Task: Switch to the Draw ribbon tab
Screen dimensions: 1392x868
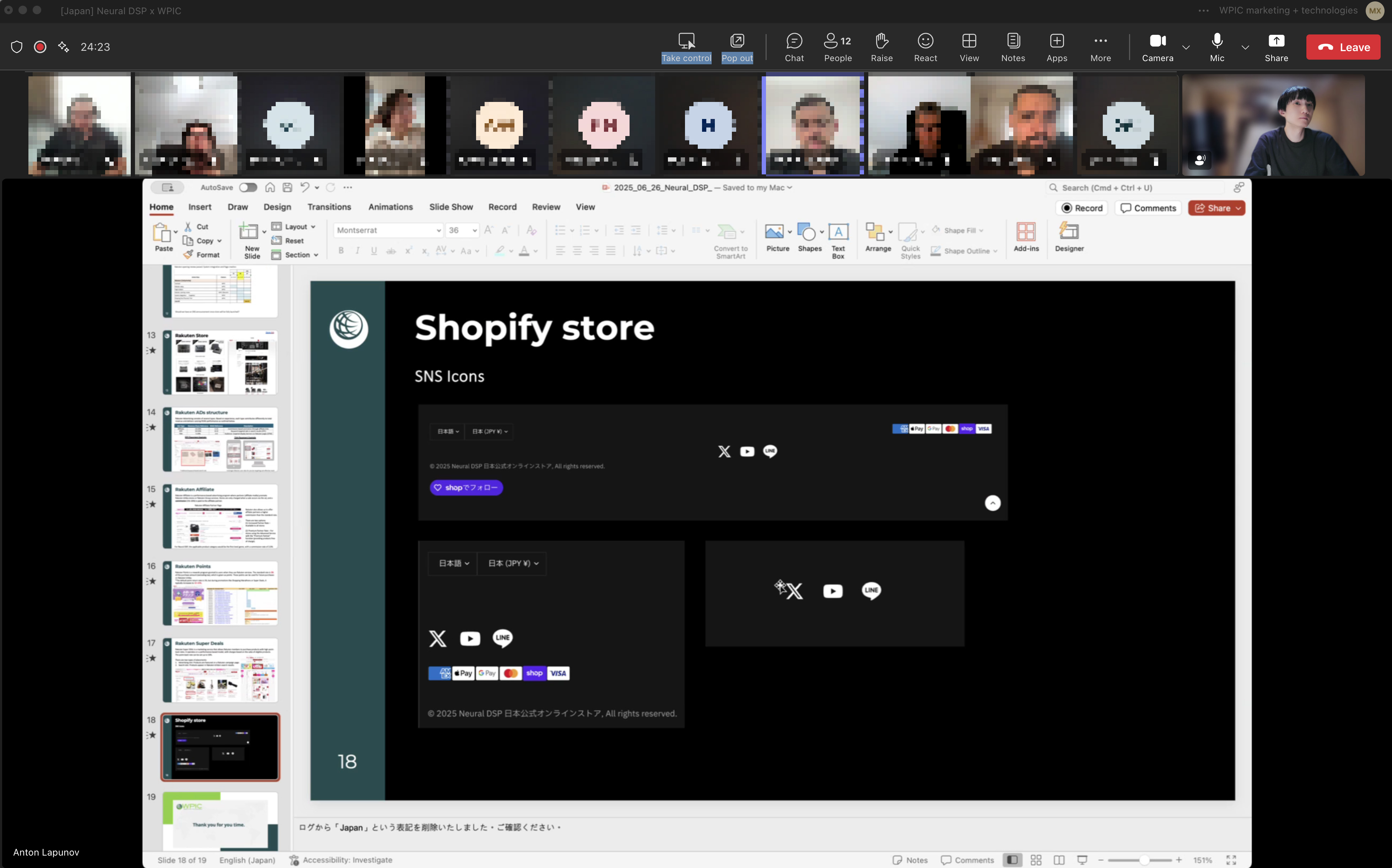Action: [x=238, y=207]
